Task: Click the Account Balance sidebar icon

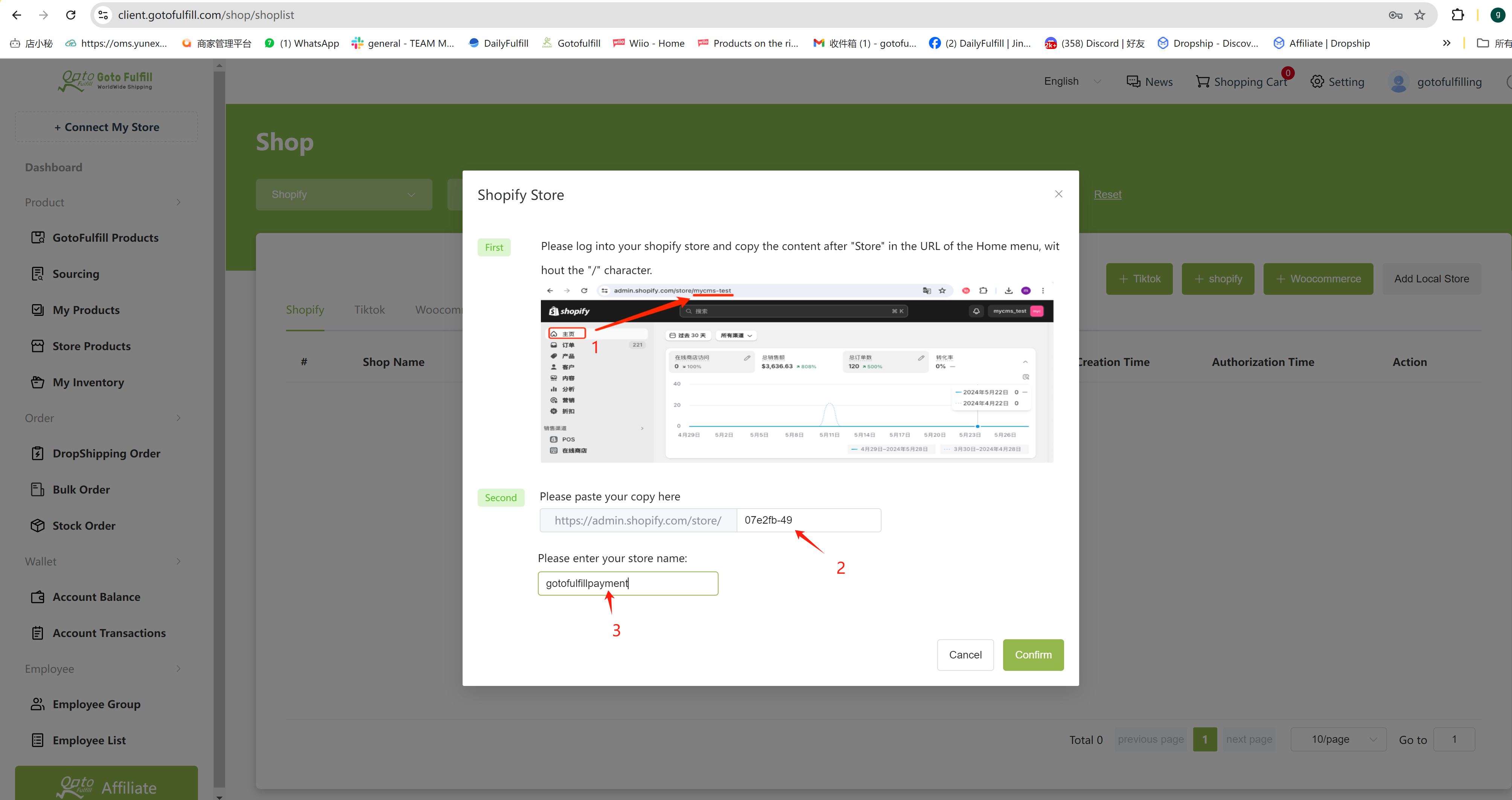Action: point(38,597)
